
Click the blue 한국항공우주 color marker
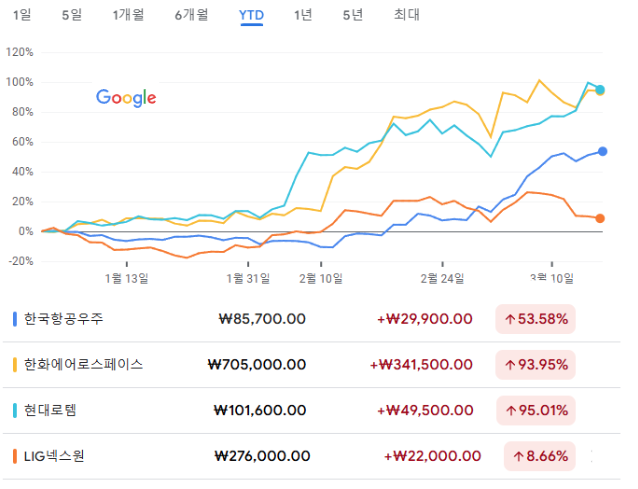[15, 319]
